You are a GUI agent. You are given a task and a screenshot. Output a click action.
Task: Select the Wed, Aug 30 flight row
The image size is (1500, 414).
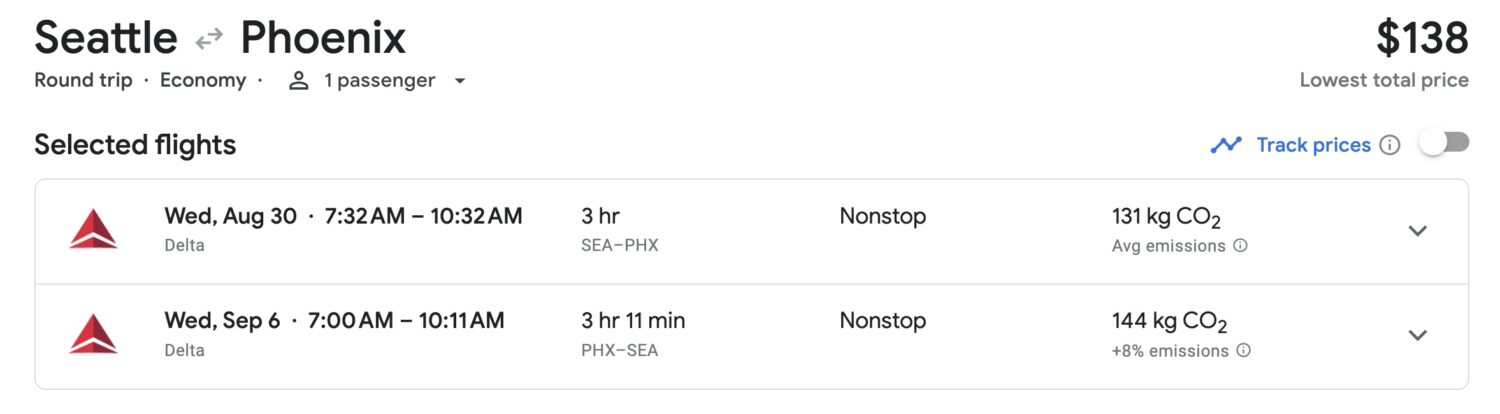[752, 231]
